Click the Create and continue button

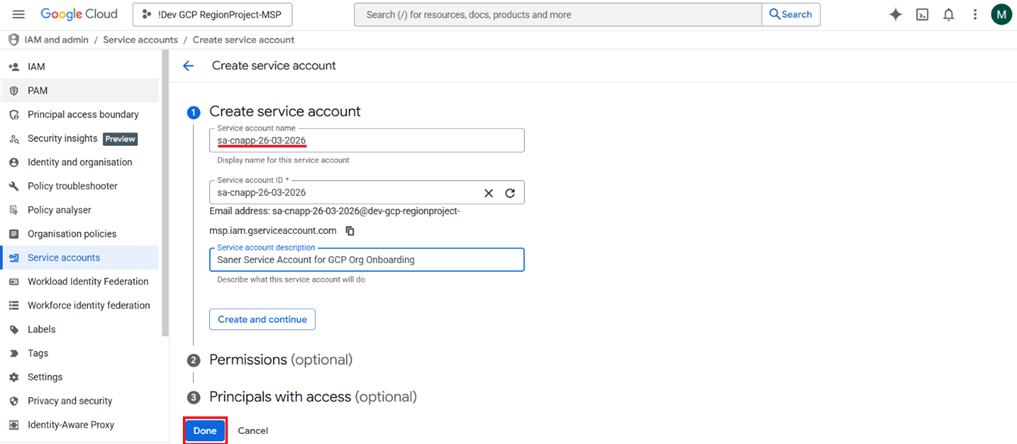tap(262, 319)
